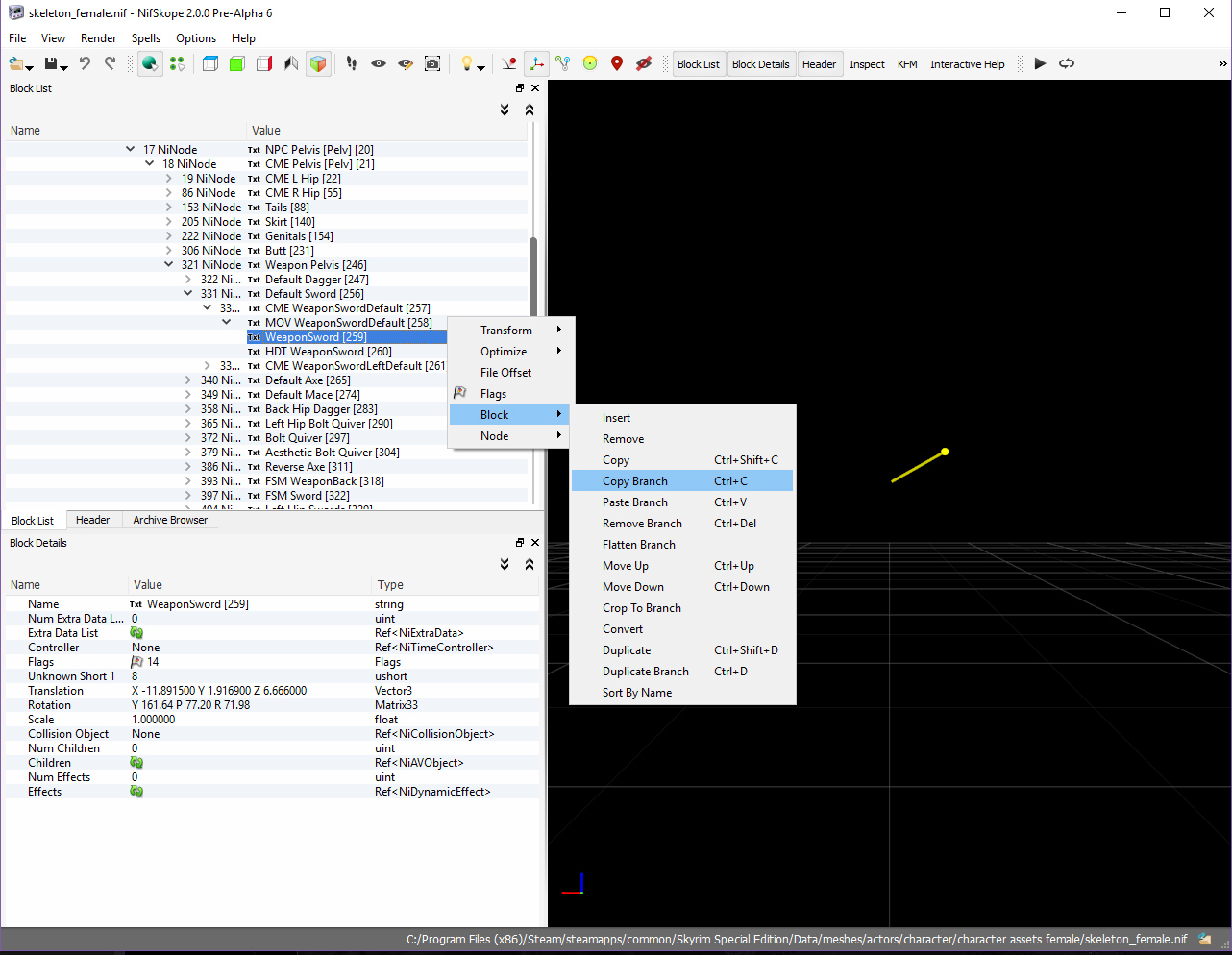Image resolution: width=1232 pixels, height=955 pixels.
Task: Toggle the show axes icon
Action: 536,64
